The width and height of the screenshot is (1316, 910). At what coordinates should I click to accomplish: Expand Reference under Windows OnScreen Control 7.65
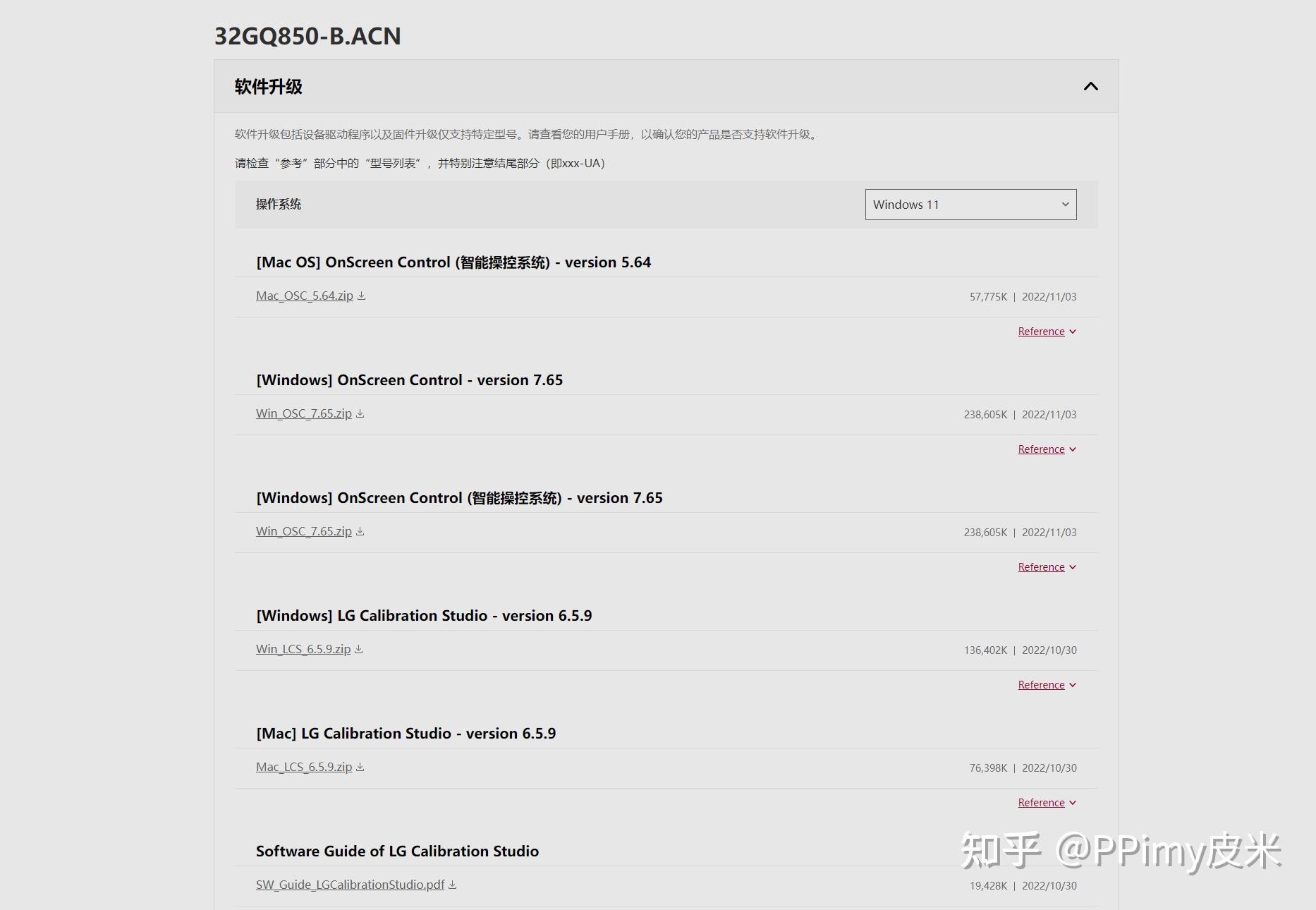[x=1047, y=449]
